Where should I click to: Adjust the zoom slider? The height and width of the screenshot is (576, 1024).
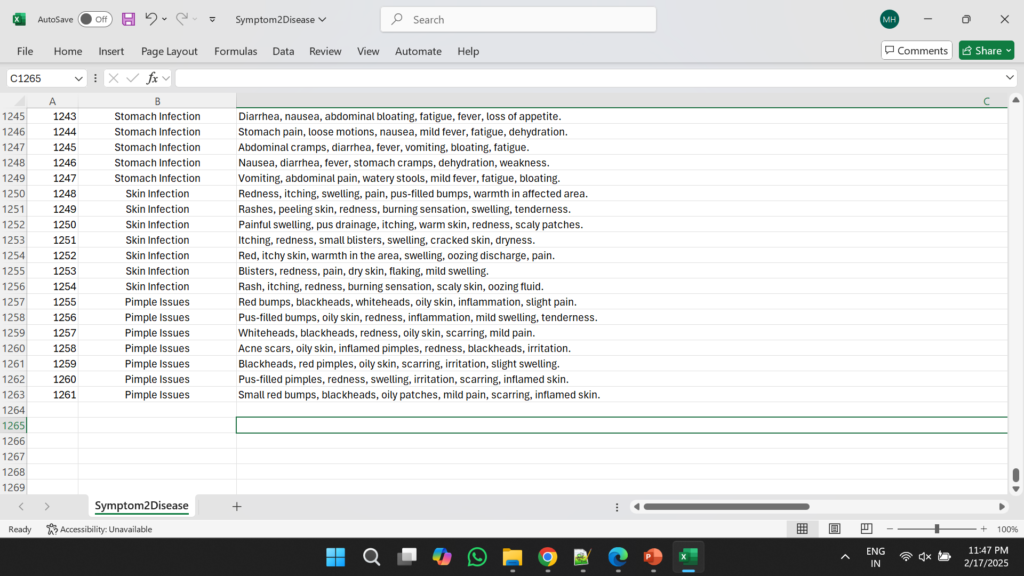[x=938, y=528]
